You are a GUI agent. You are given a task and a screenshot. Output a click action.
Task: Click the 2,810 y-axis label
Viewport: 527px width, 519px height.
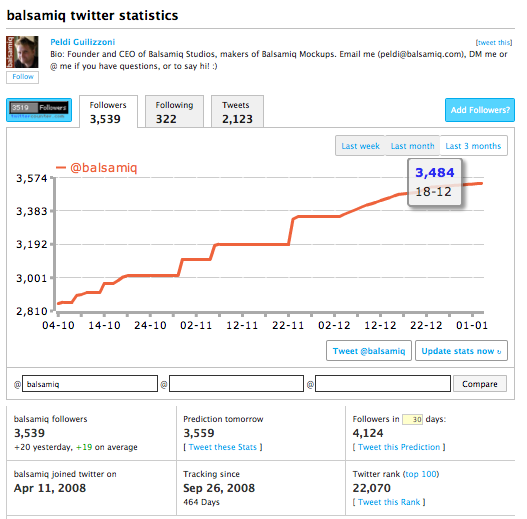coord(32,311)
